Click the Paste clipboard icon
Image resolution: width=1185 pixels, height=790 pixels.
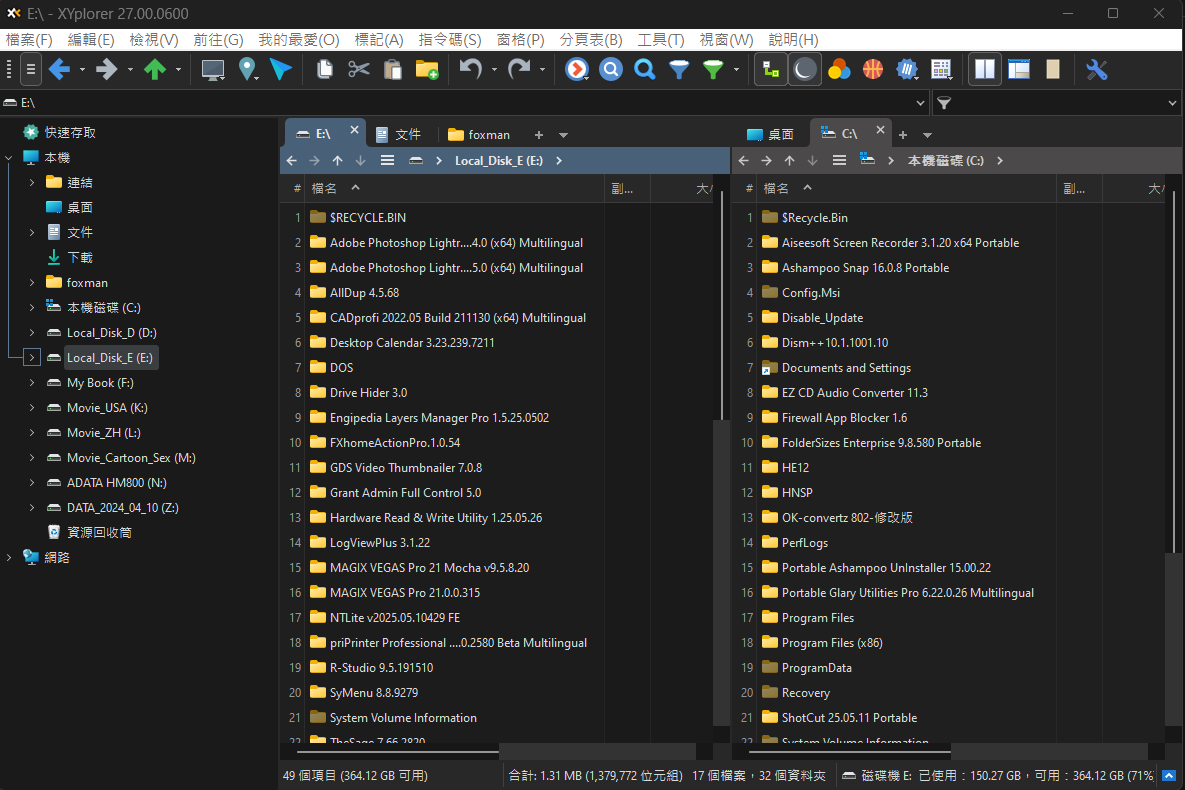[x=393, y=70]
